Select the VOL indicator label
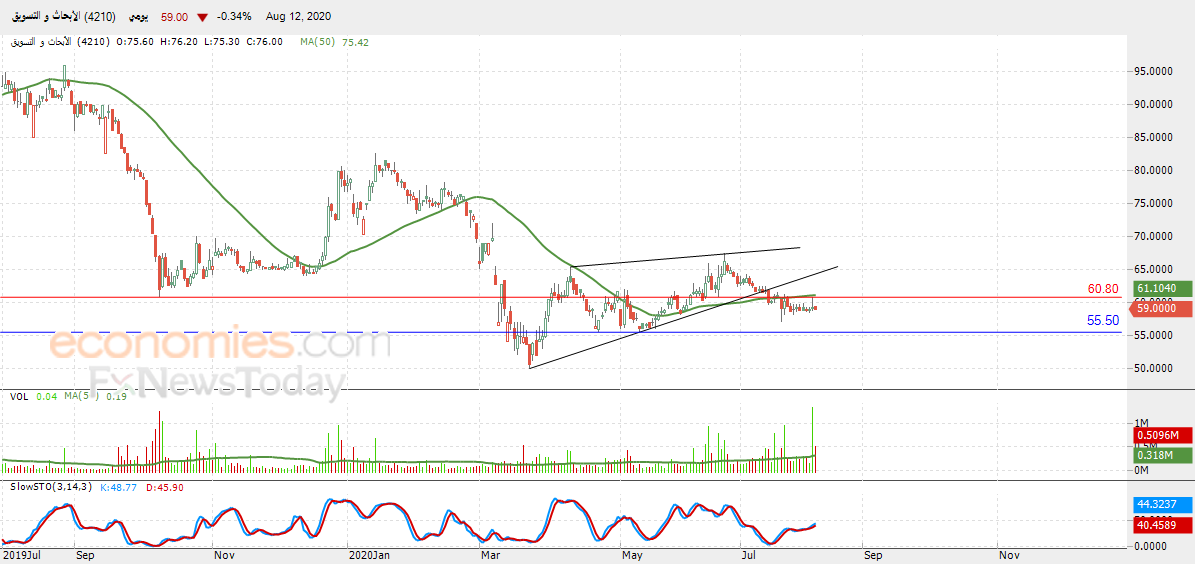Viewport: 1195px width, 564px height. point(18,397)
